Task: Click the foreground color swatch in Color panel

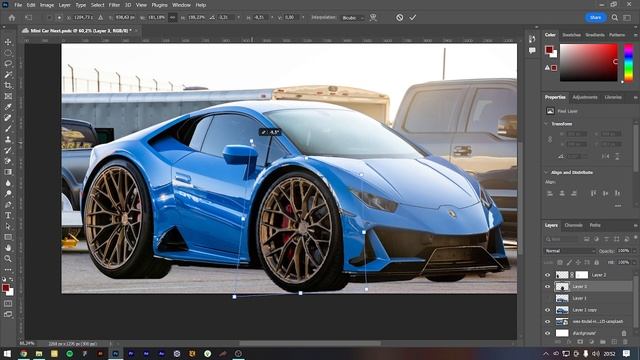Action: click(x=549, y=50)
